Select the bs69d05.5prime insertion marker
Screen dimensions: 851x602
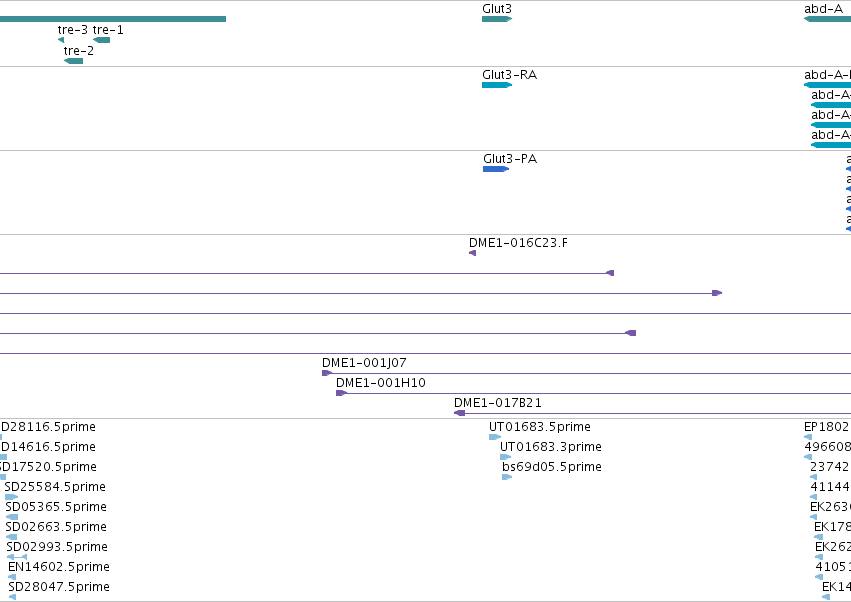(x=507, y=477)
